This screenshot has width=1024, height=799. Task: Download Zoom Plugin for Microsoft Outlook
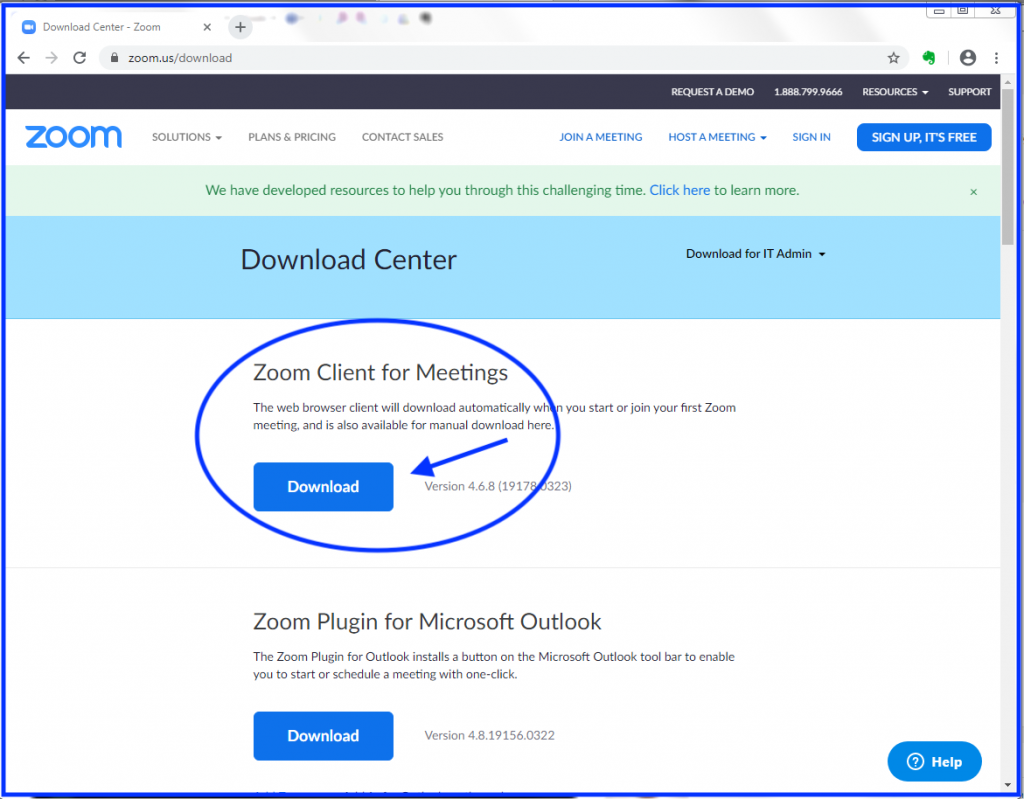pyautogui.click(x=323, y=736)
